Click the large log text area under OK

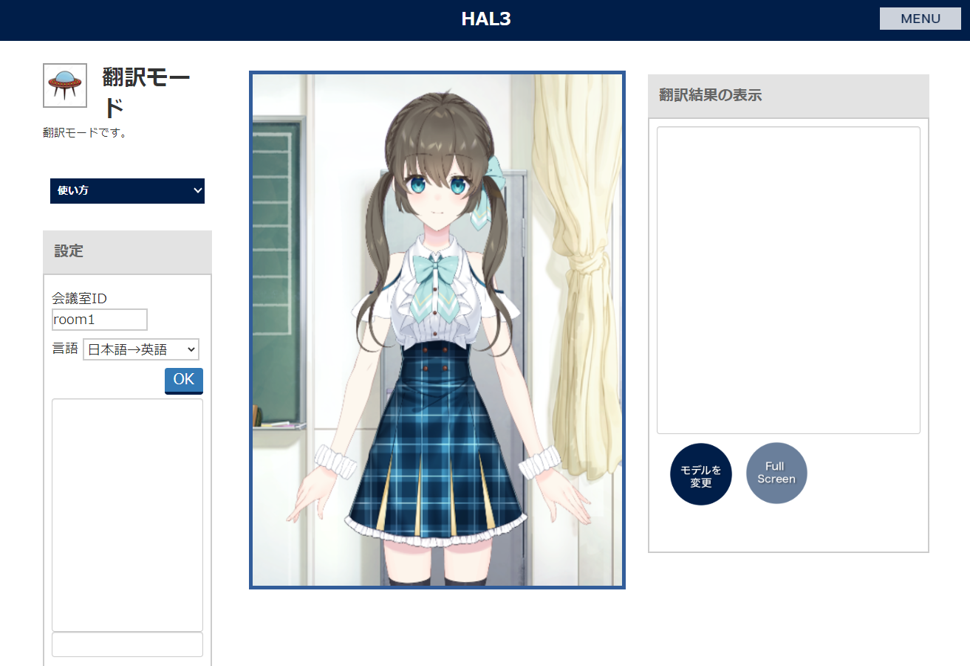[127, 514]
